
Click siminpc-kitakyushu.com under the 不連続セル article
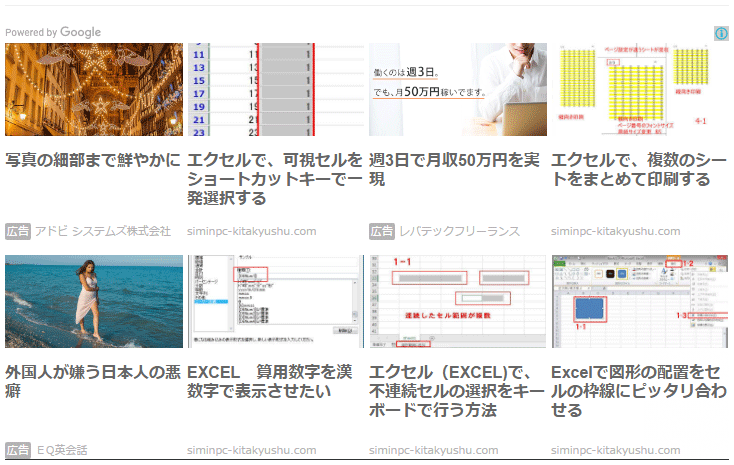click(433, 450)
